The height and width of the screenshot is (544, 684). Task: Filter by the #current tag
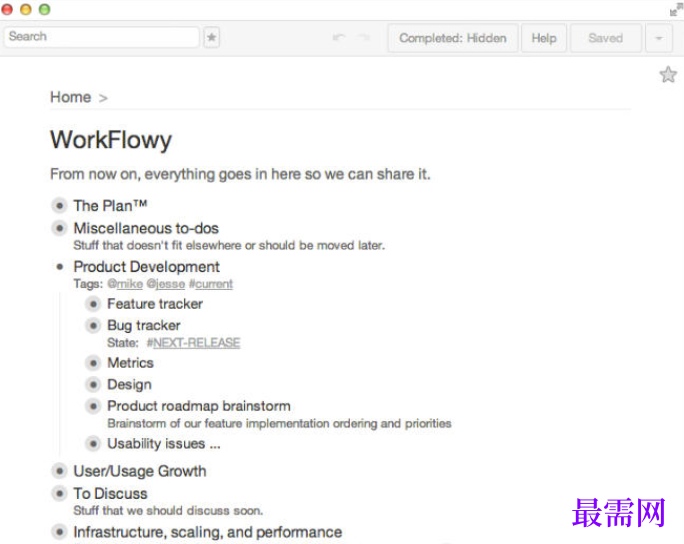pos(211,284)
